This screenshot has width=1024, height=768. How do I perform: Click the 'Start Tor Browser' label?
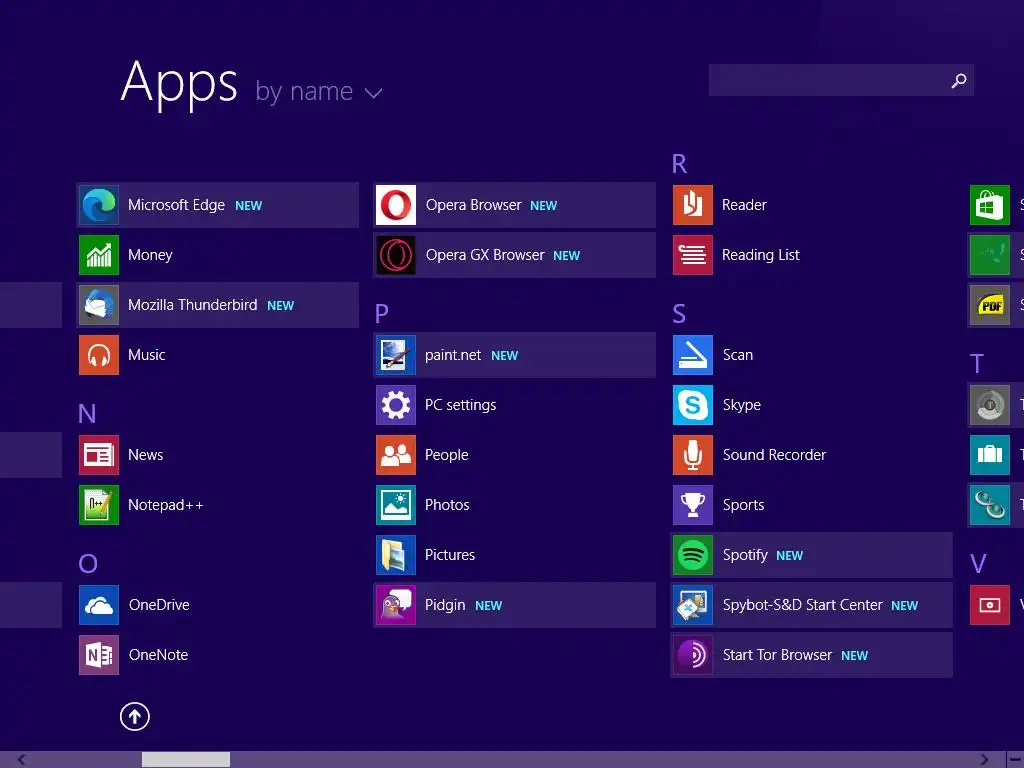coord(777,654)
